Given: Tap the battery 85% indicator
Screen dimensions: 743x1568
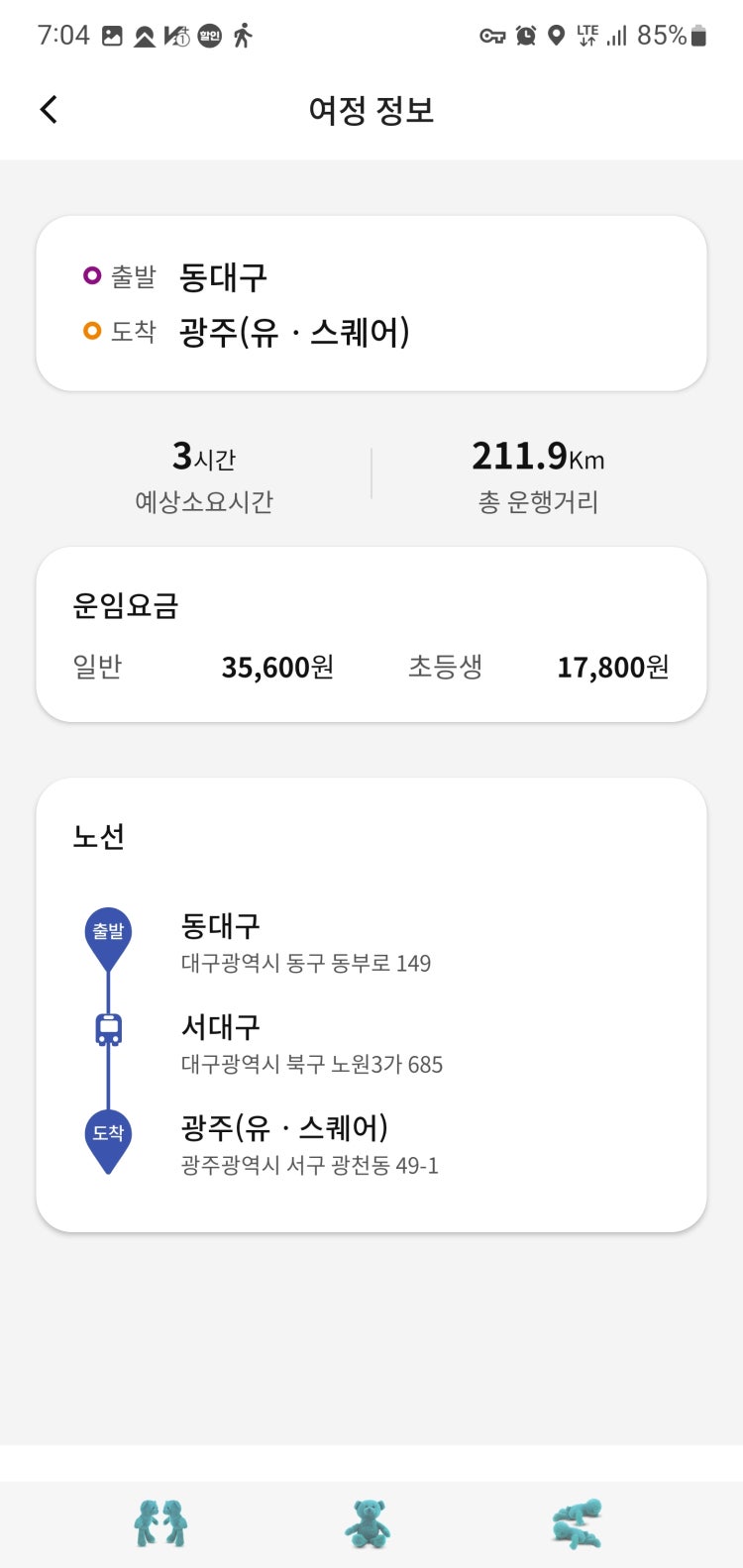Looking at the screenshot, I should [x=671, y=36].
